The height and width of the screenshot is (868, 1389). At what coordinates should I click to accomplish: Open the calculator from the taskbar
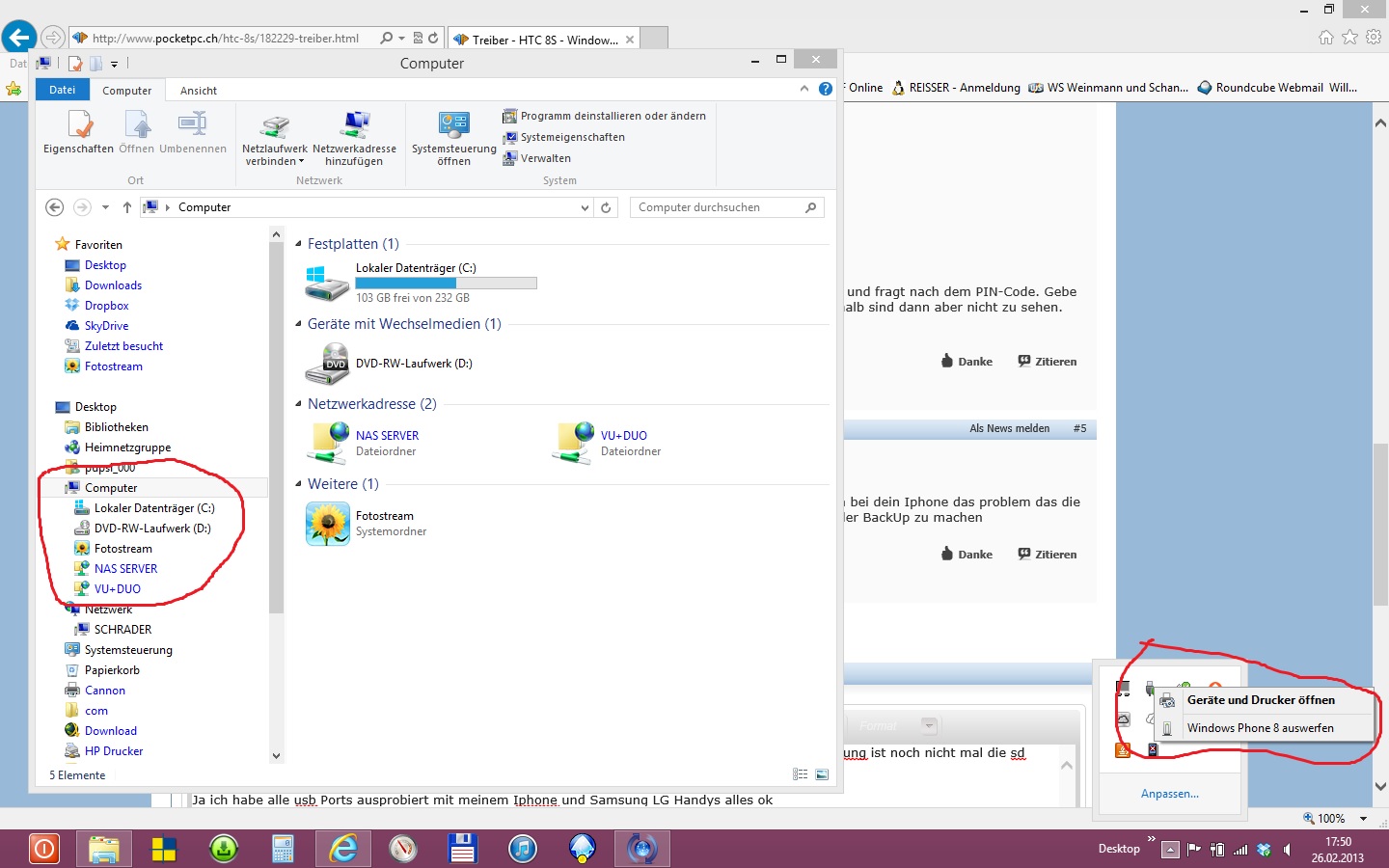(283, 849)
